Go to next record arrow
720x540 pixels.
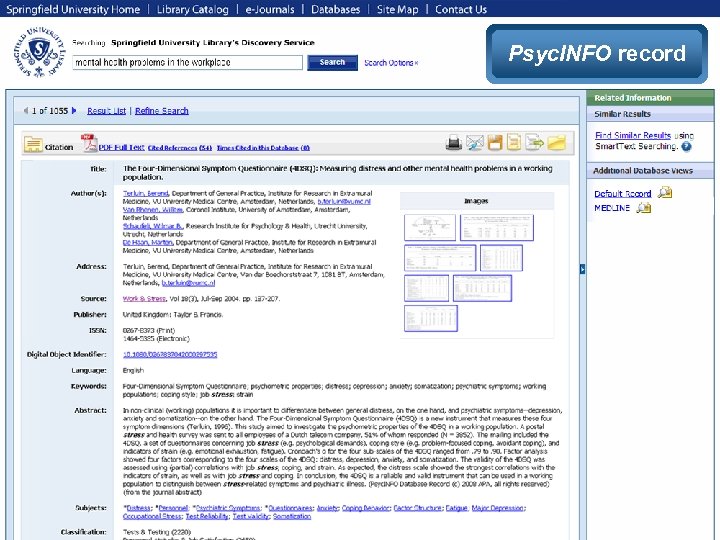(73, 111)
